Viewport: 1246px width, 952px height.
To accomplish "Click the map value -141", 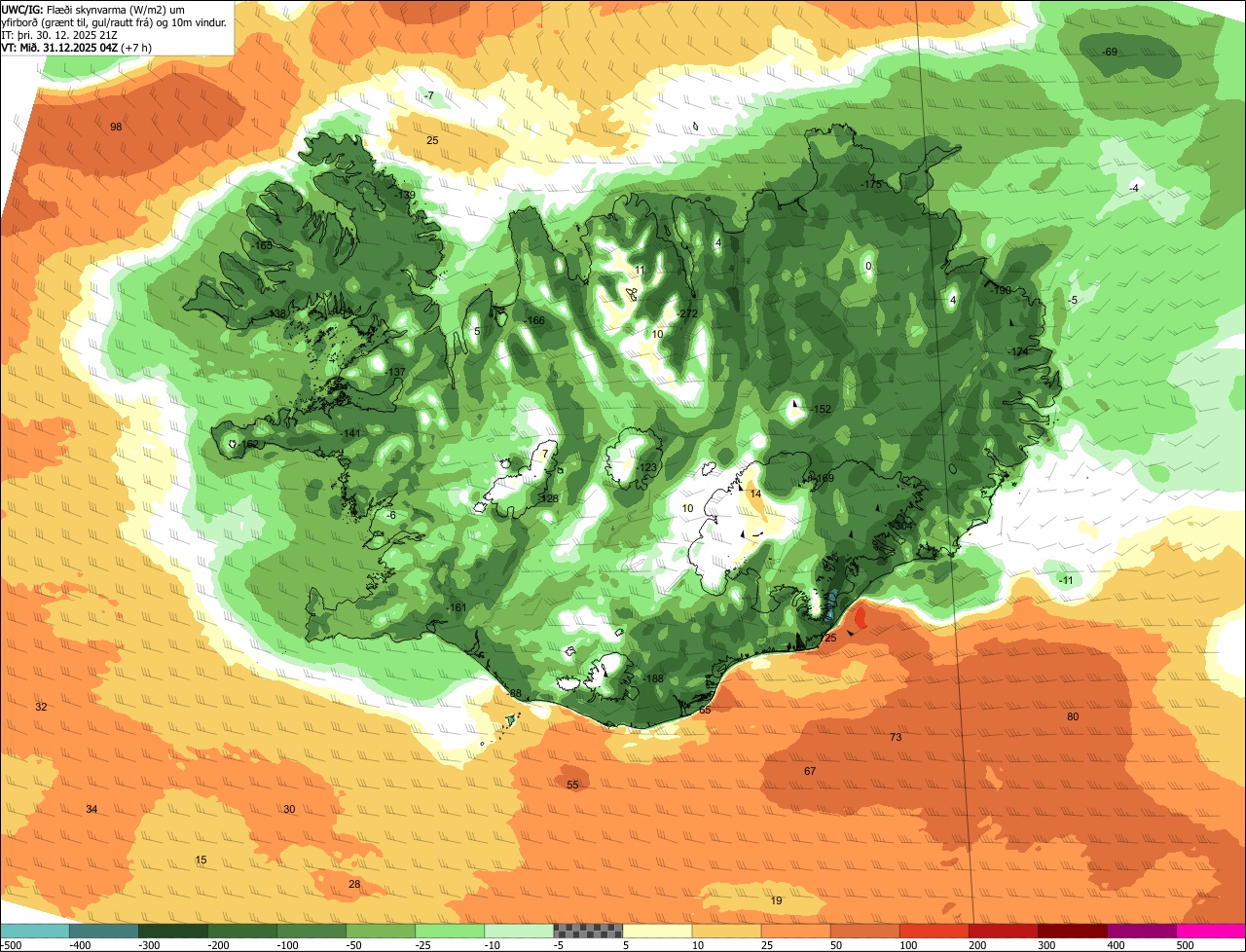I will 351,434.
